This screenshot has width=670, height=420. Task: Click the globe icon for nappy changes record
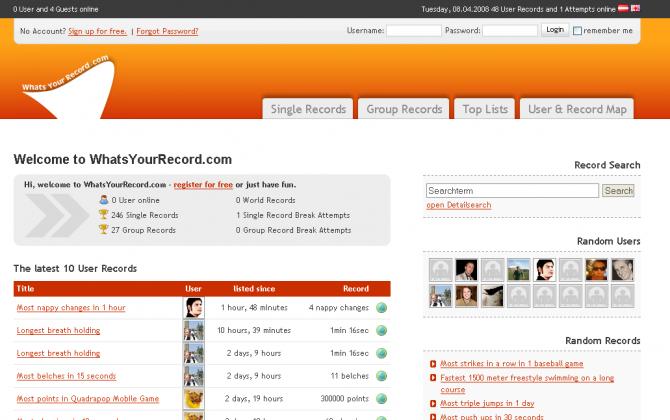381,308
